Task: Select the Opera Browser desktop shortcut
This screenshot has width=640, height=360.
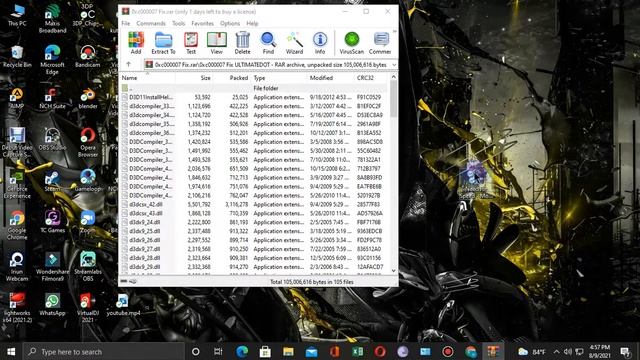Action: point(88,143)
